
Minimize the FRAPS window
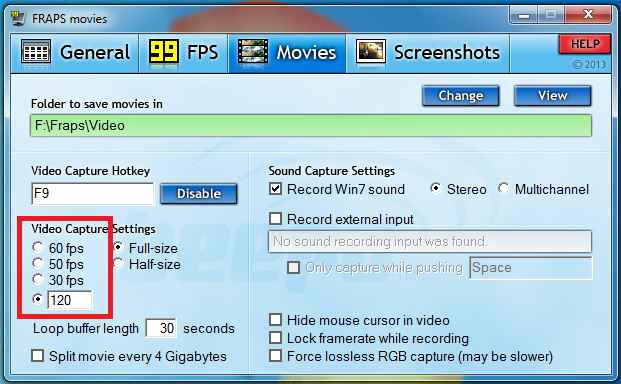tap(524, 15)
